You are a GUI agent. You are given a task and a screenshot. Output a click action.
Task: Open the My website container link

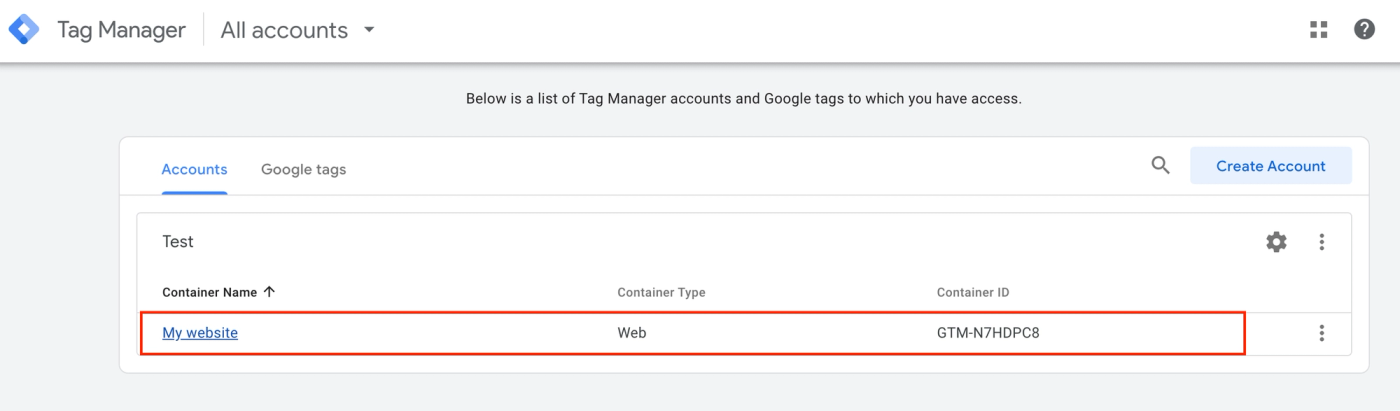tap(200, 333)
